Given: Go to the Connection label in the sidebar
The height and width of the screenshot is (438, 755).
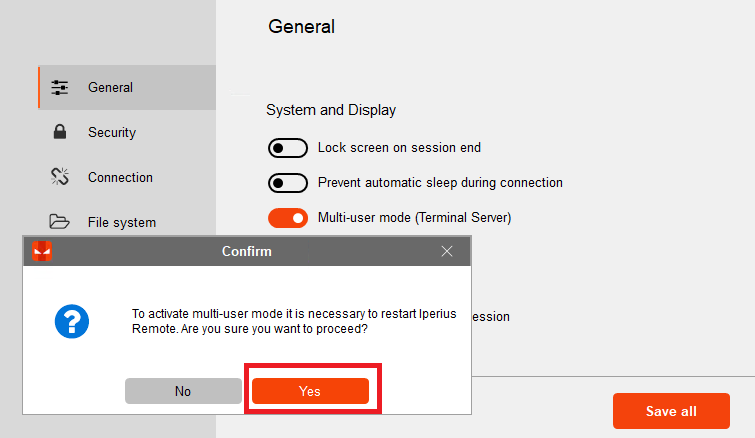Looking at the screenshot, I should point(120,177).
